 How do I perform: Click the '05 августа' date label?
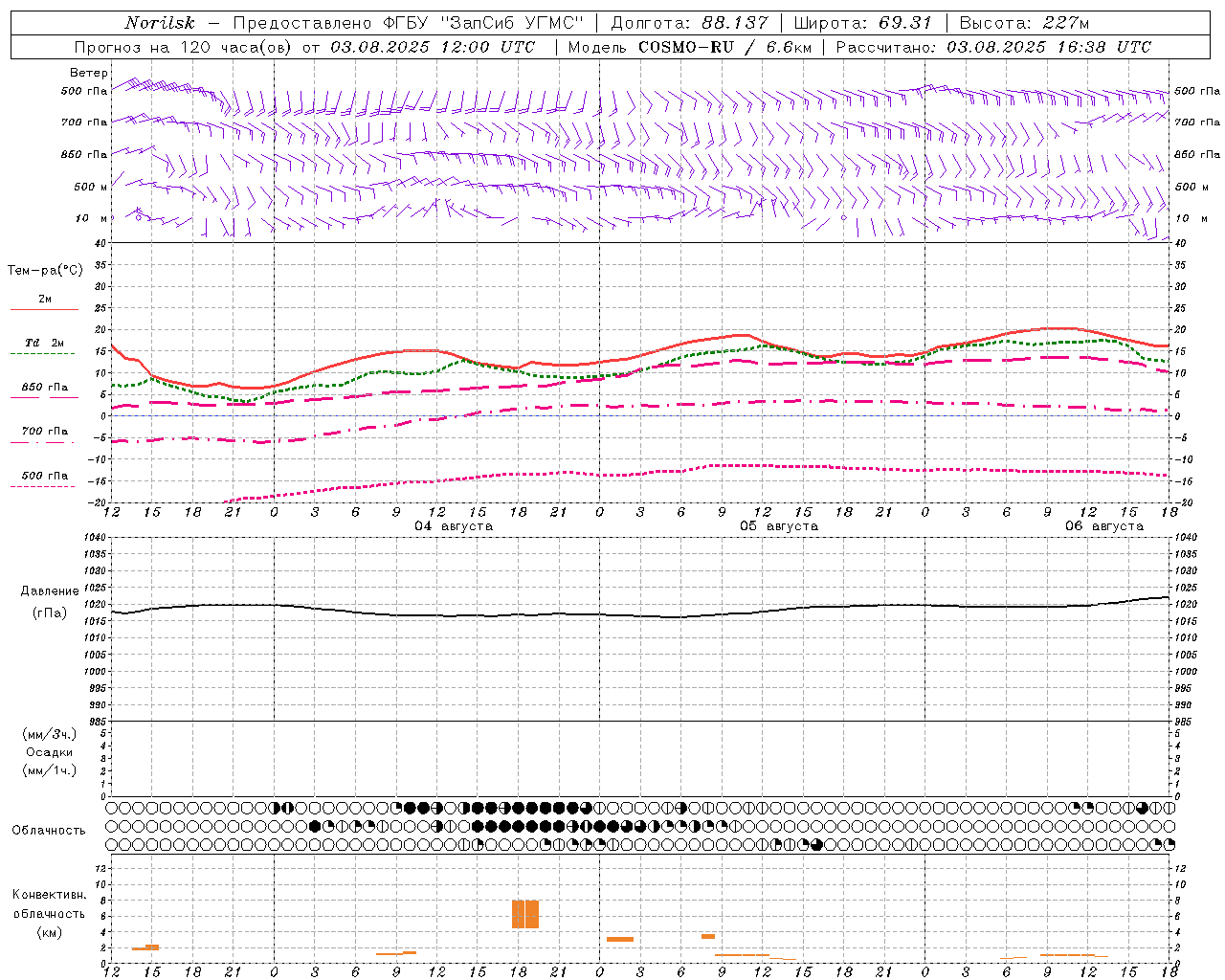(x=779, y=526)
